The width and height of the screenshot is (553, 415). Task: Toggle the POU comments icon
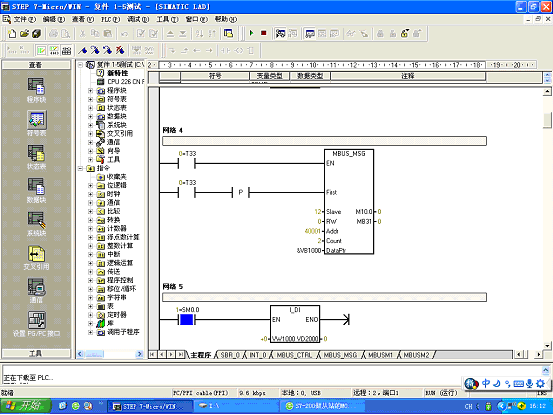[42, 50]
